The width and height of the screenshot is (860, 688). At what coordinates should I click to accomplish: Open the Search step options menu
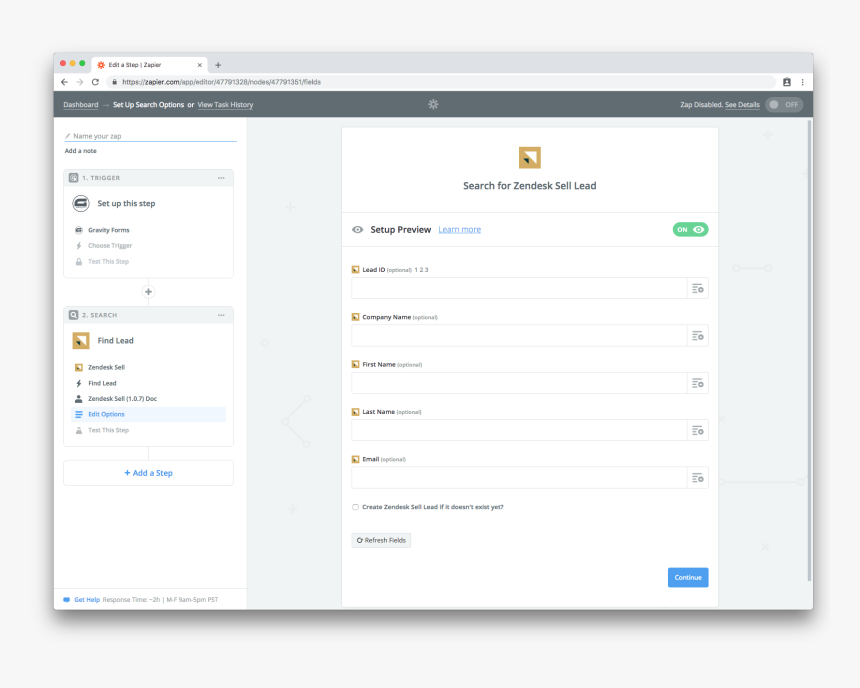[221, 315]
